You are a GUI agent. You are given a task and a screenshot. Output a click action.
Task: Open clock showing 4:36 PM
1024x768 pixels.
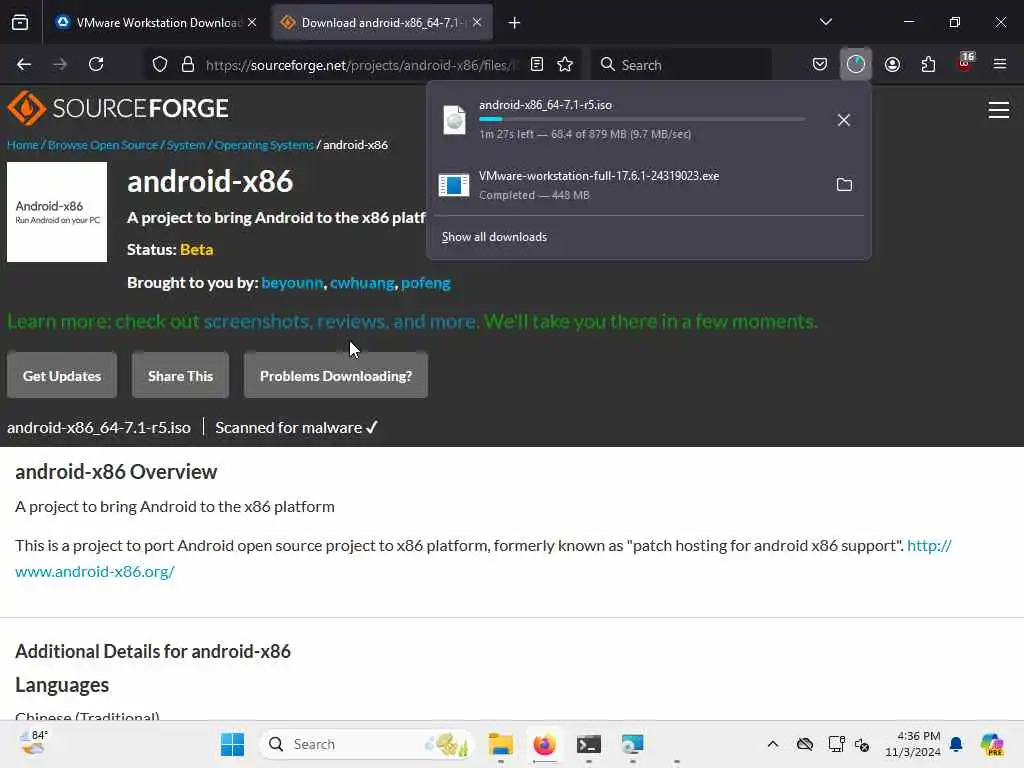[x=912, y=744]
